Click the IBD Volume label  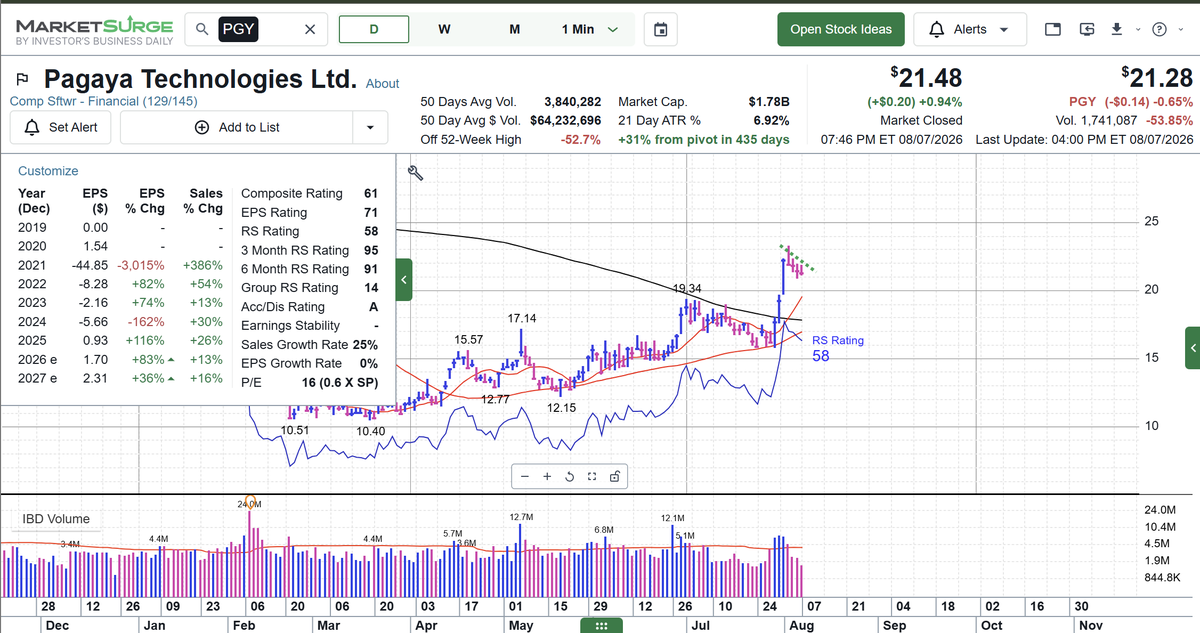coord(57,519)
